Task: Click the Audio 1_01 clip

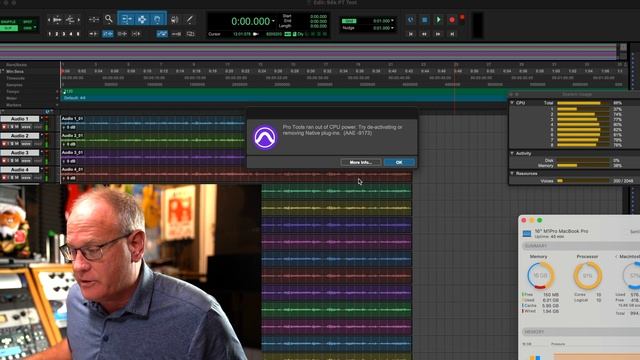Action: pyautogui.click(x=153, y=123)
